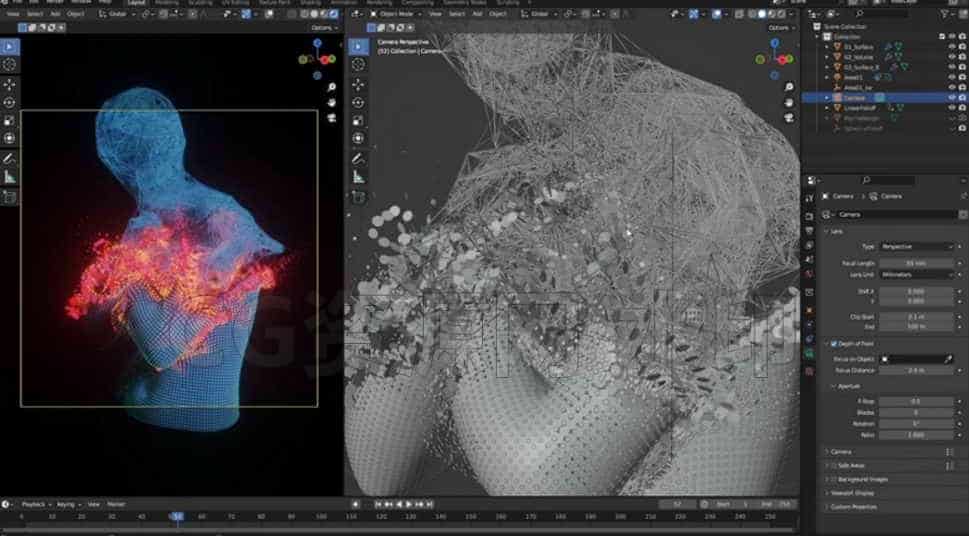Select the Select Box tool in left viewport
969x536 pixels.
(x=9, y=47)
